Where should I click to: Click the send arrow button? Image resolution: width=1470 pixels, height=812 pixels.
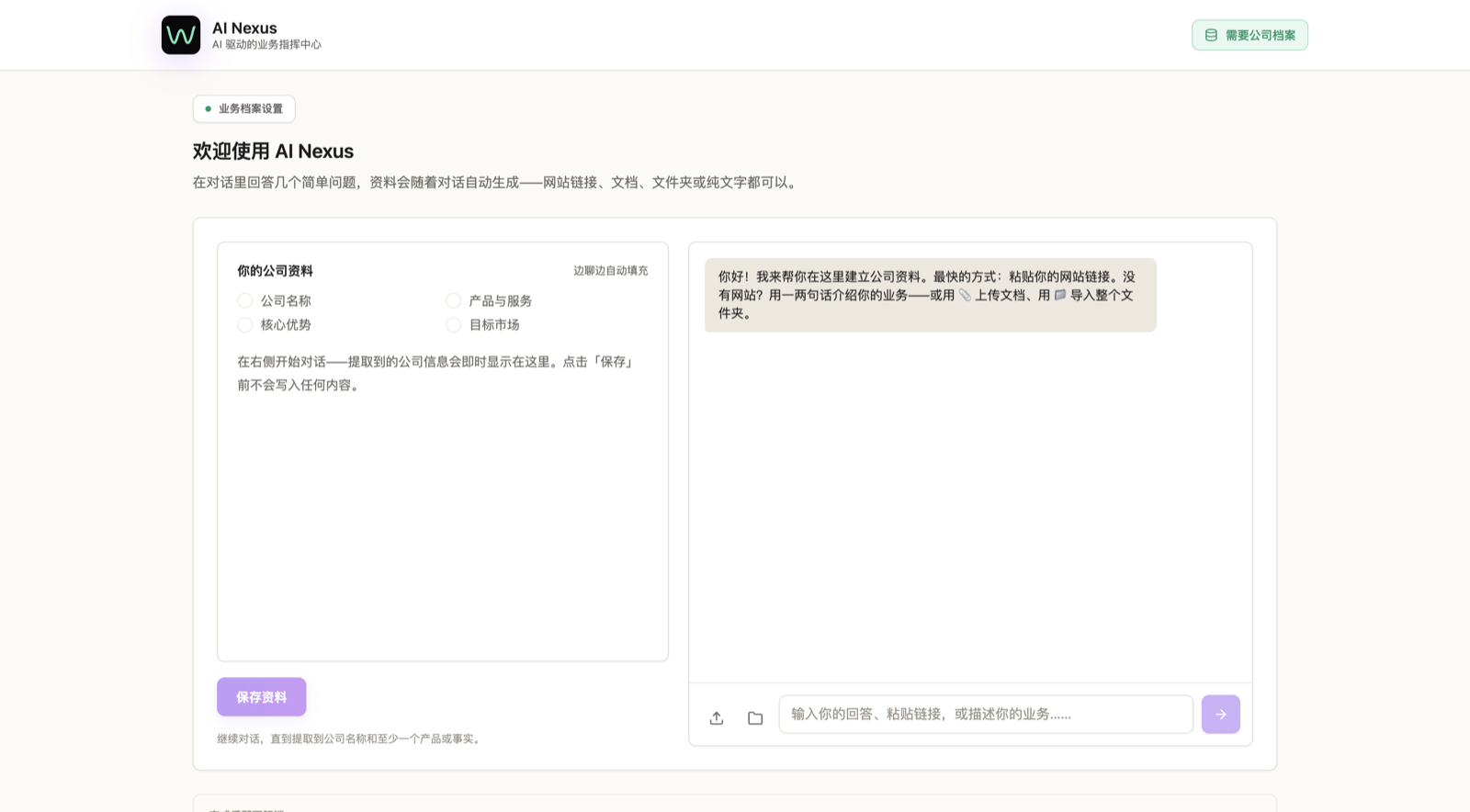(x=1221, y=714)
